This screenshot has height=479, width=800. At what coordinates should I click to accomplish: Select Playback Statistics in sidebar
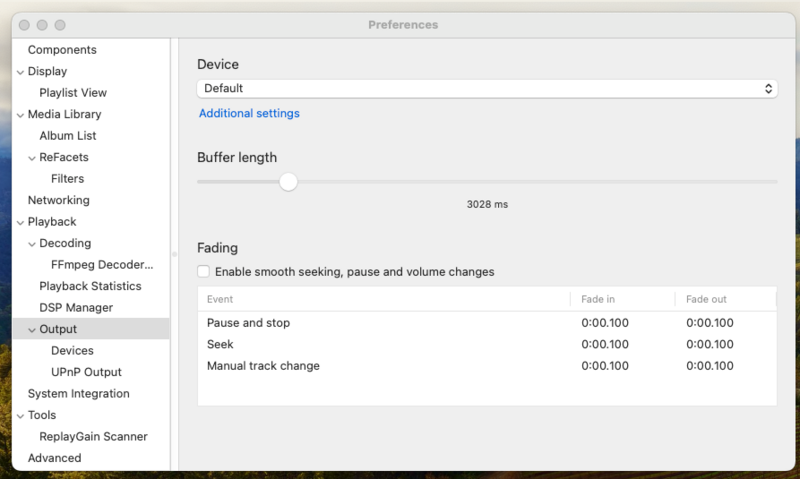point(90,287)
